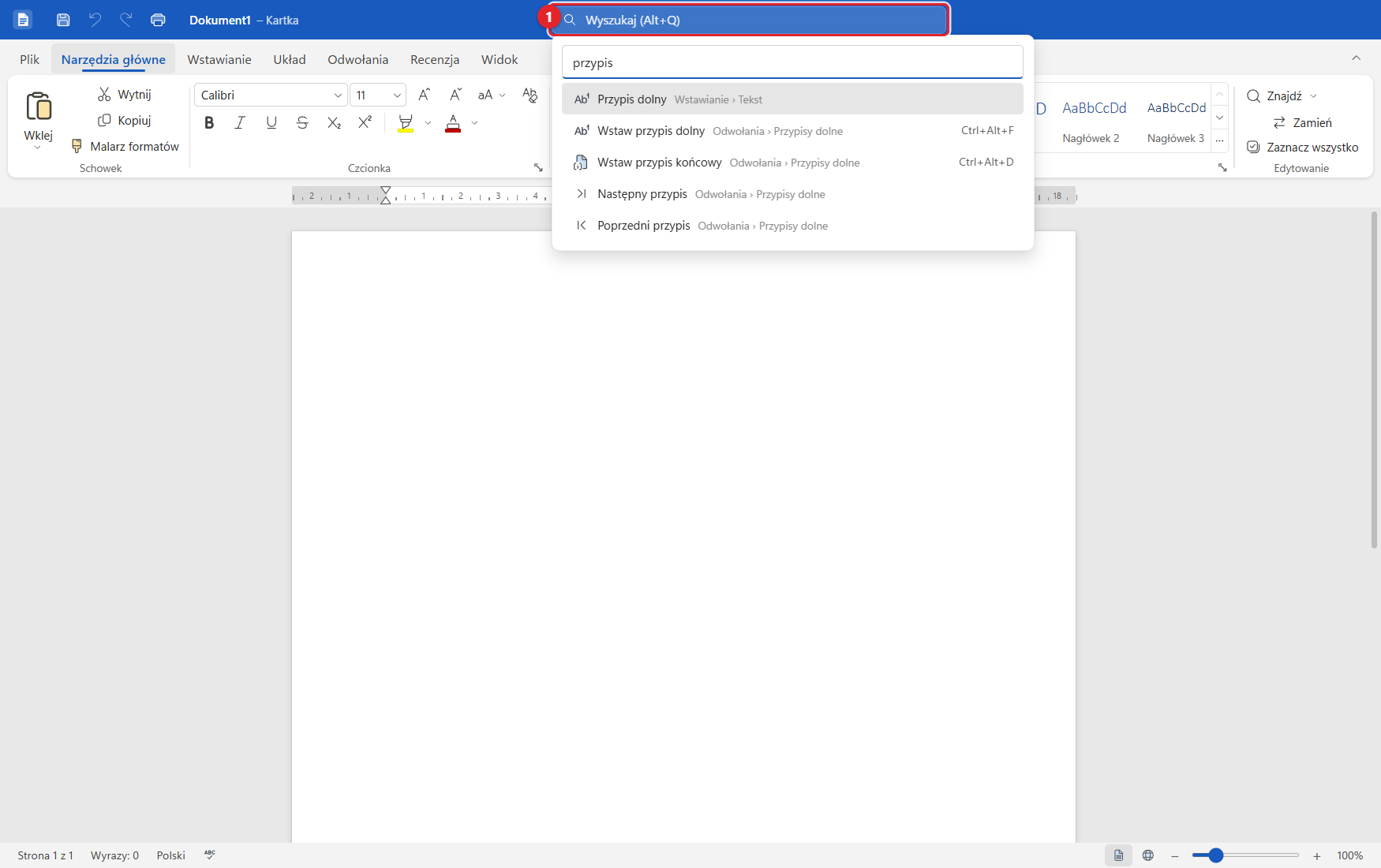
Task: Toggle Underline formatting
Action: 271,122
